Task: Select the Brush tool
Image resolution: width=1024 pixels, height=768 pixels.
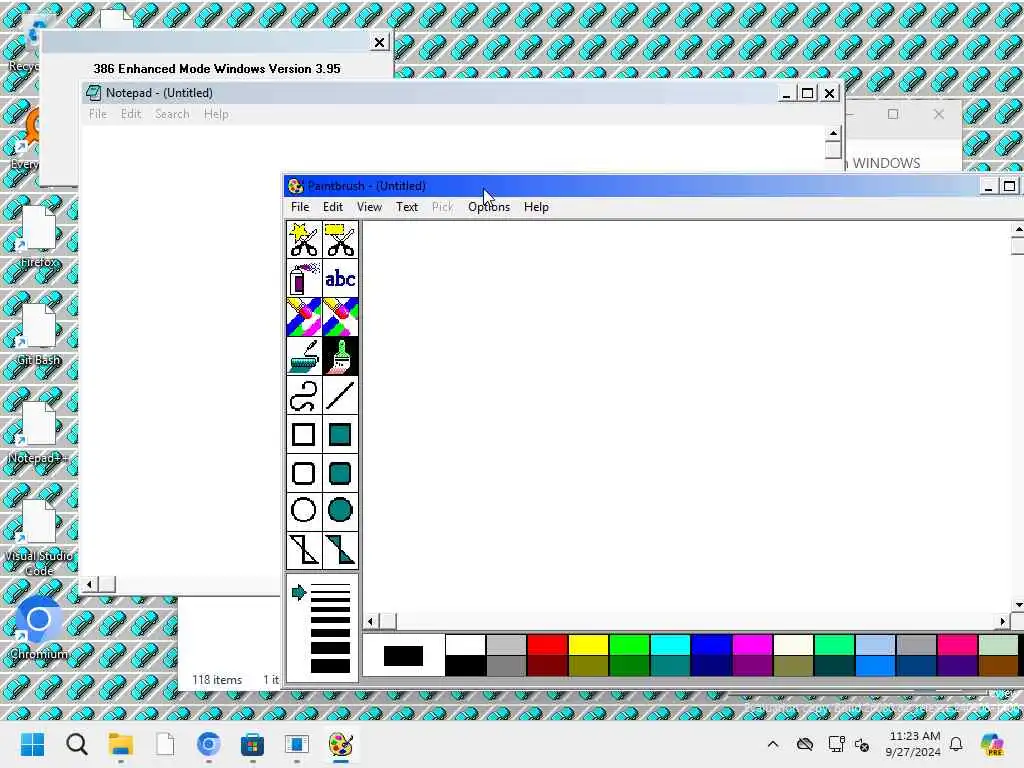Action: [340, 357]
